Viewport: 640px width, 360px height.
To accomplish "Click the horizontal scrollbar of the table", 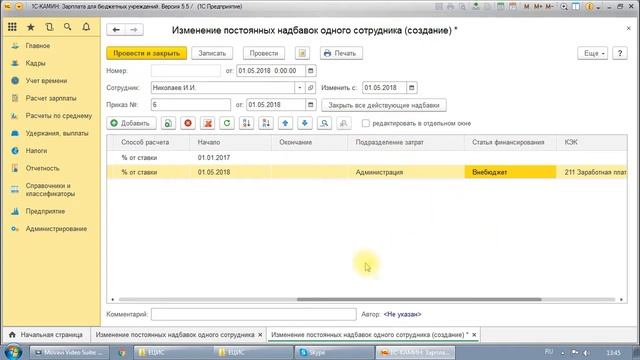I will point(419,300).
